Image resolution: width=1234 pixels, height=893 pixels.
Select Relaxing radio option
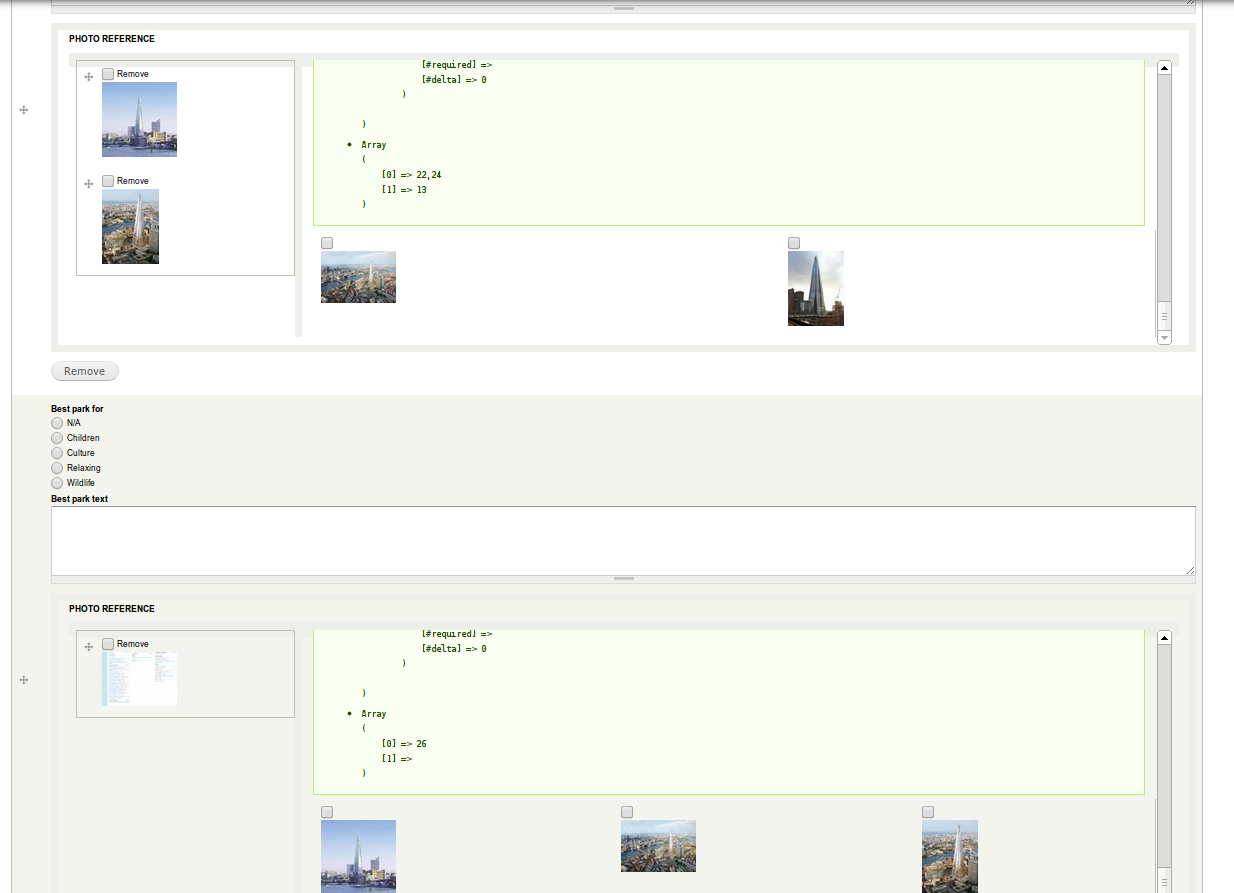pyautogui.click(x=57, y=468)
